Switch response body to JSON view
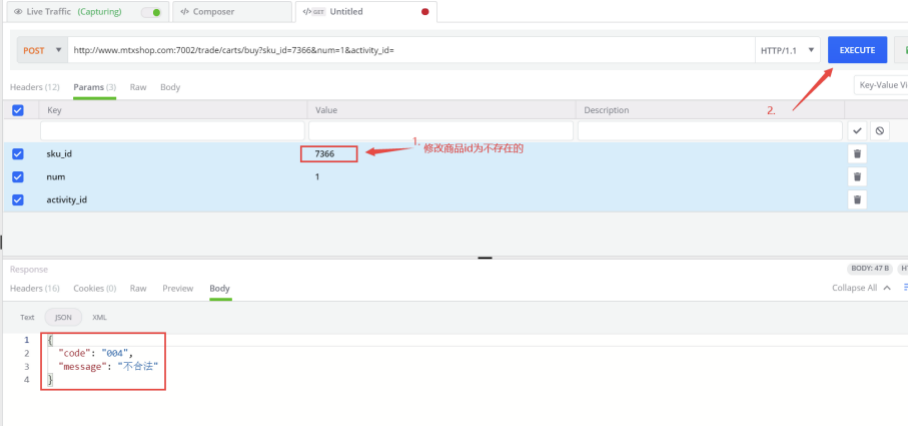 [63, 317]
